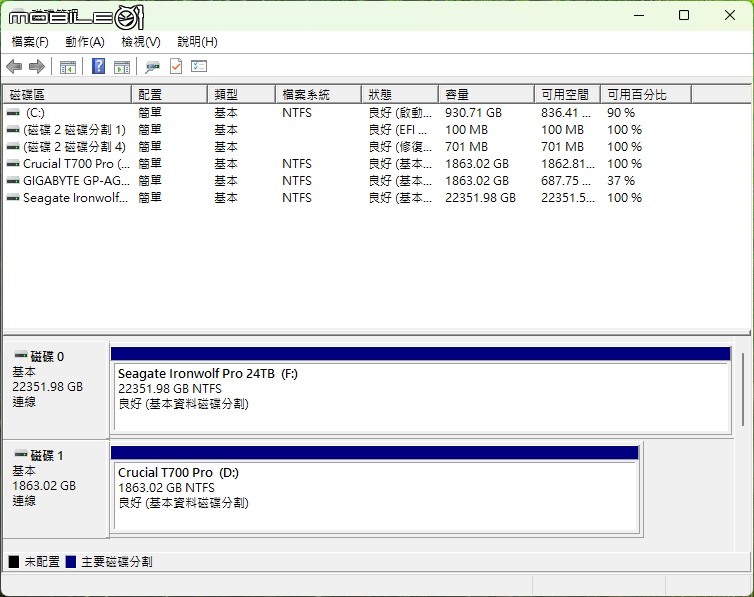The image size is (754, 597).
Task: Open the 檔案(F) menu
Action: click(x=30, y=42)
